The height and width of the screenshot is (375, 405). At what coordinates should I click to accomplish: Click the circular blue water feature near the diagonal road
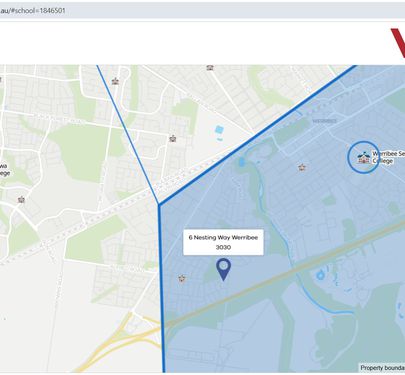(320, 275)
